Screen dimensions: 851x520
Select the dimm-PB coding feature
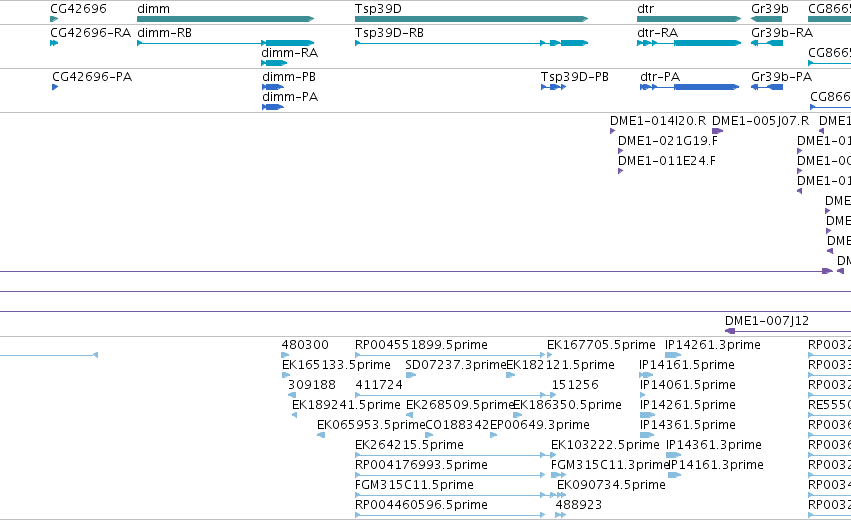(x=273, y=87)
